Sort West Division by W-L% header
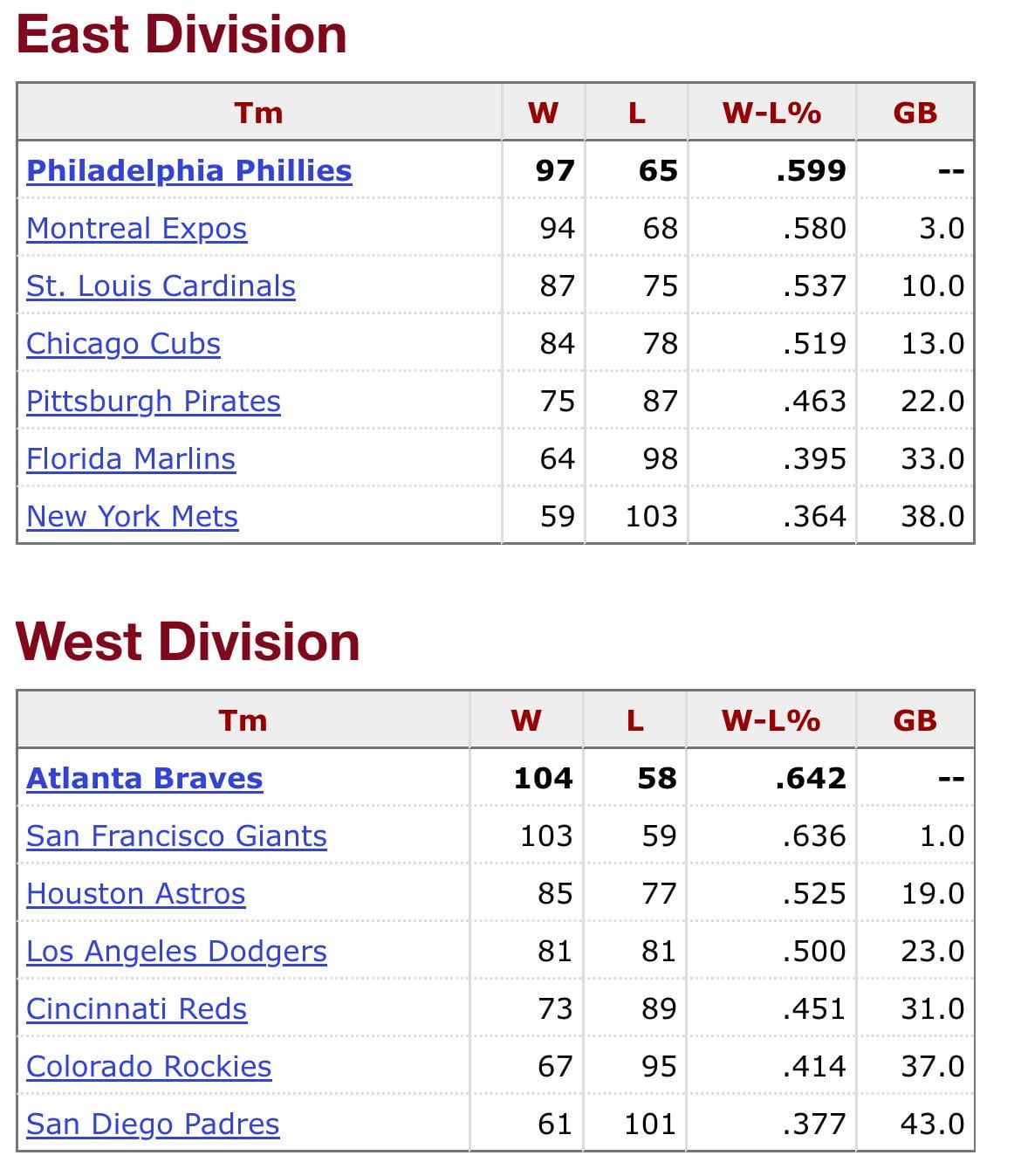 [x=771, y=720]
